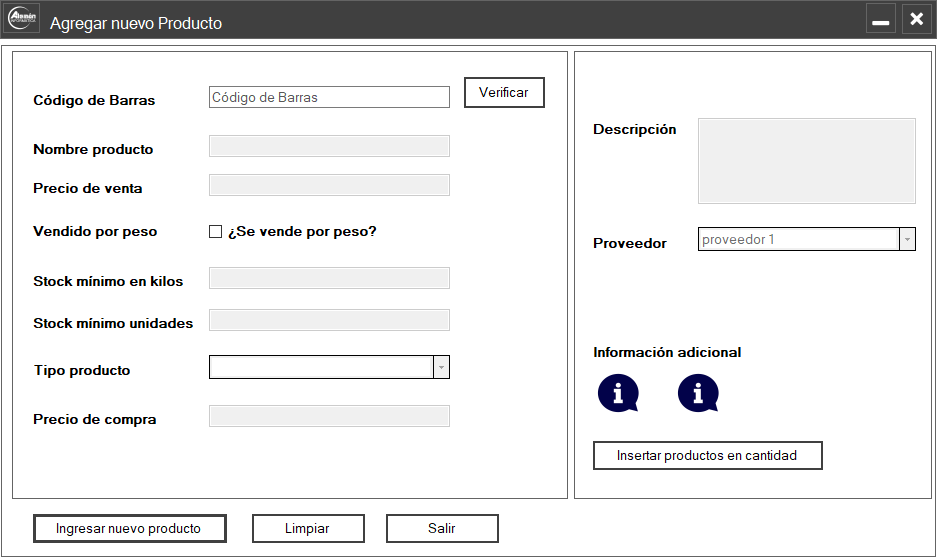
Task: Click the Descripción text area
Action: pos(806,161)
